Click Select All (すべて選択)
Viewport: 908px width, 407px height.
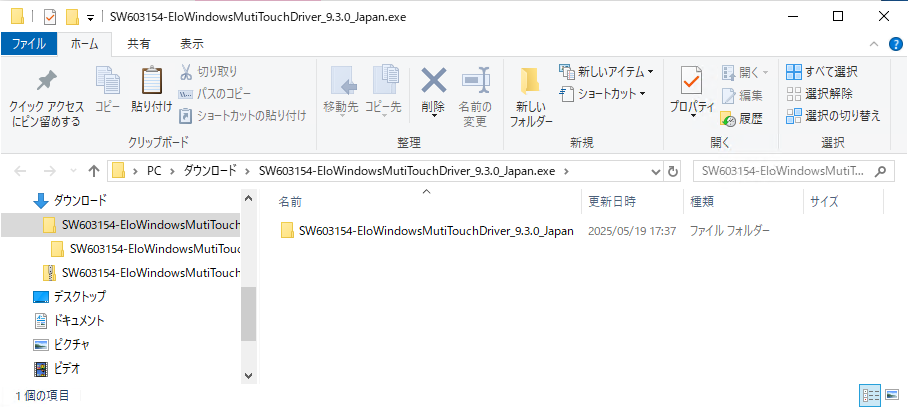pos(821,72)
